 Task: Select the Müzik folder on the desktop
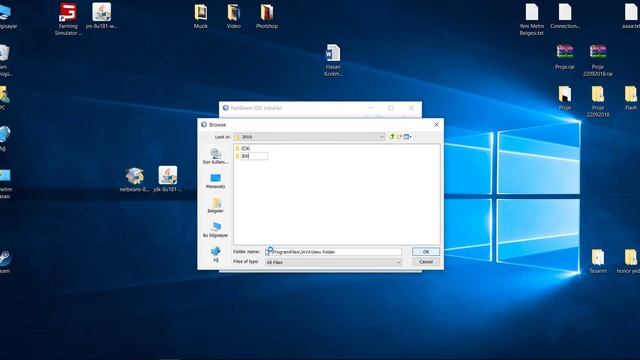click(201, 16)
